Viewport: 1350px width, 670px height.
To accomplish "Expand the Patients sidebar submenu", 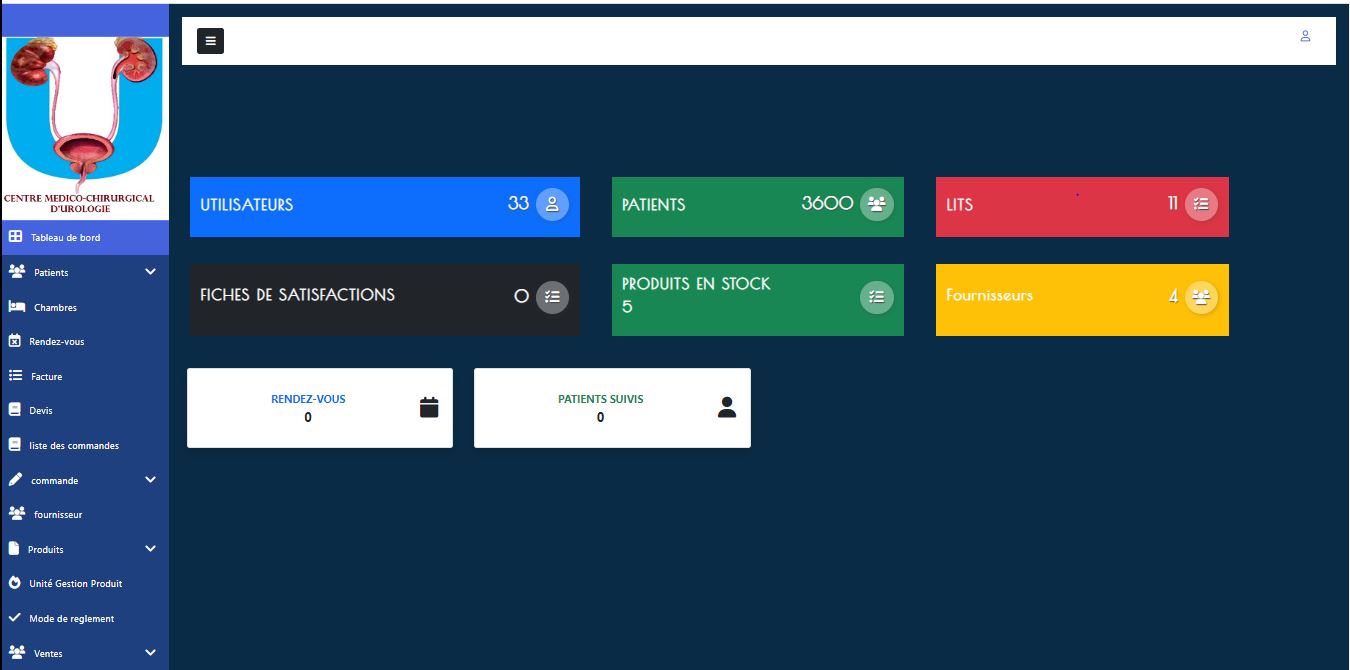I will coord(150,272).
